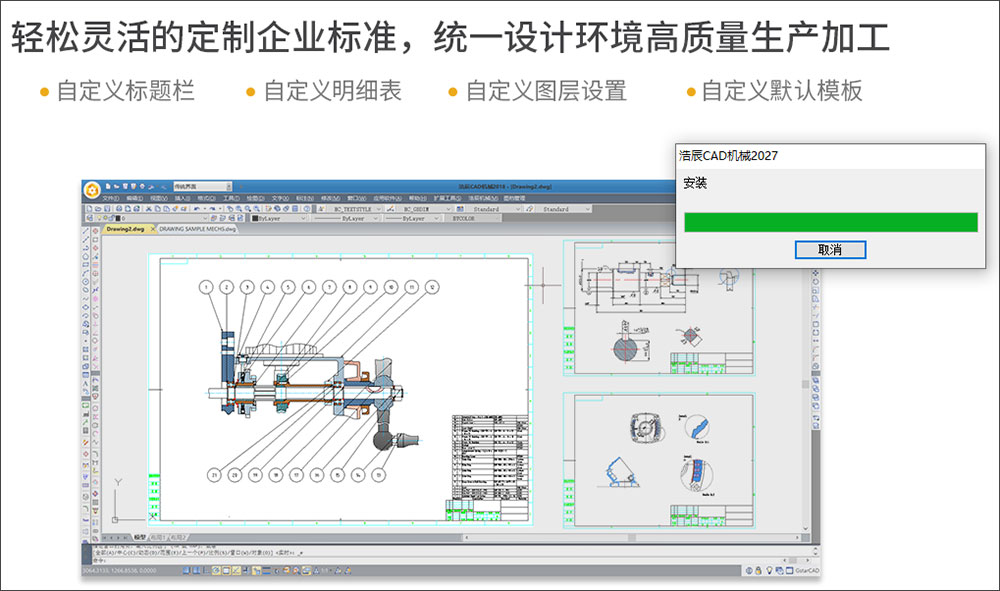Open the BC_TEXTSTYLE text style dropdown
Image resolution: width=1000 pixels, height=591 pixels.
point(355,208)
